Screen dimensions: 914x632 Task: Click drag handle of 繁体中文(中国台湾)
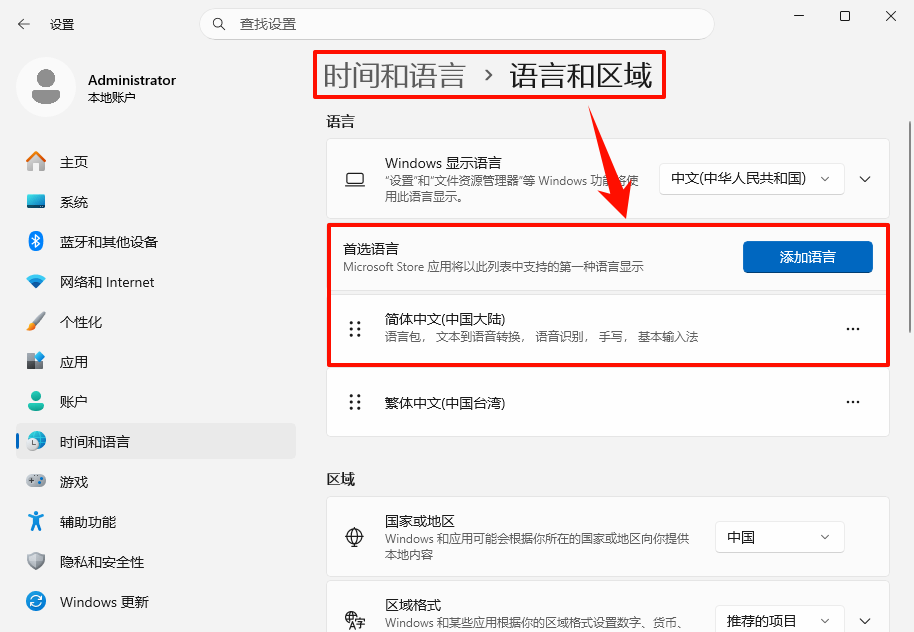[x=355, y=402]
